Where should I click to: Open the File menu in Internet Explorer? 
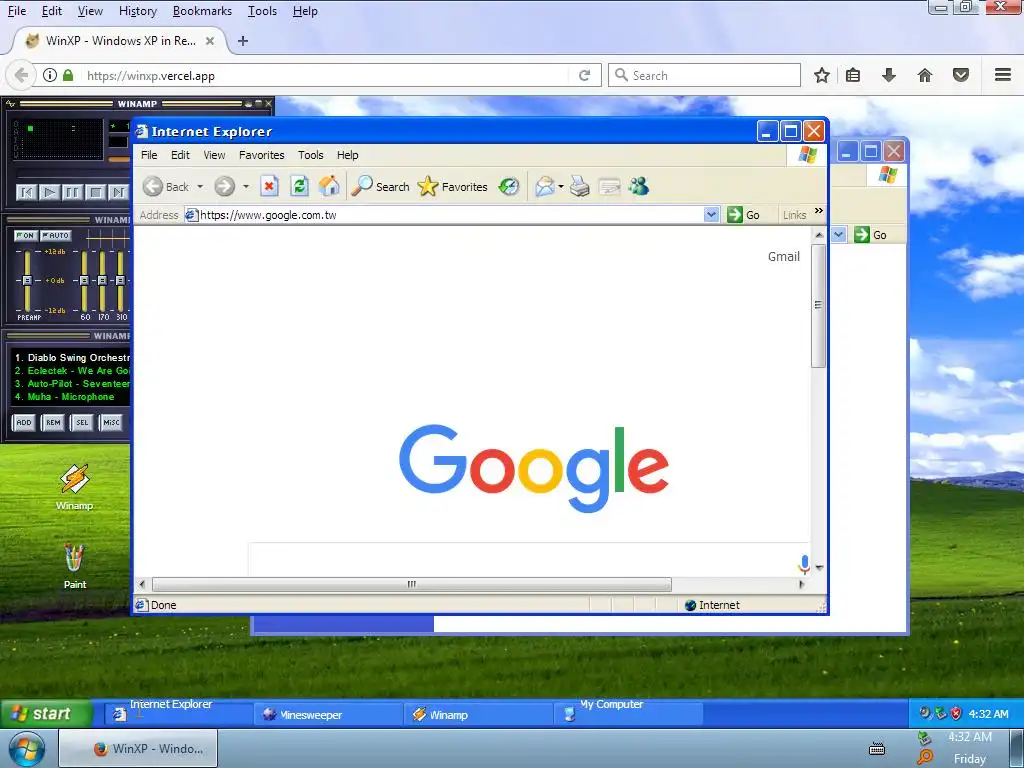pyautogui.click(x=149, y=155)
